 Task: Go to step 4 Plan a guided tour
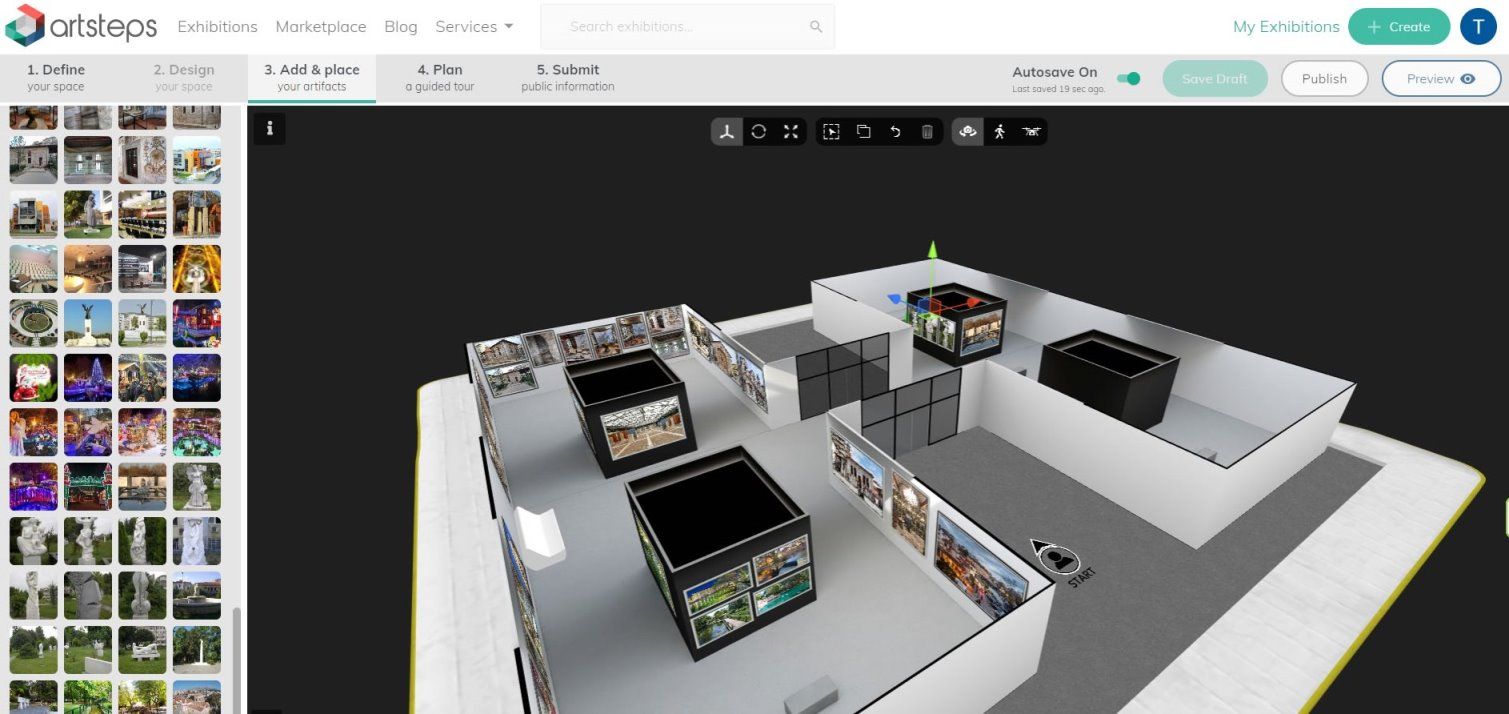pyautogui.click(x=440, y=78)
